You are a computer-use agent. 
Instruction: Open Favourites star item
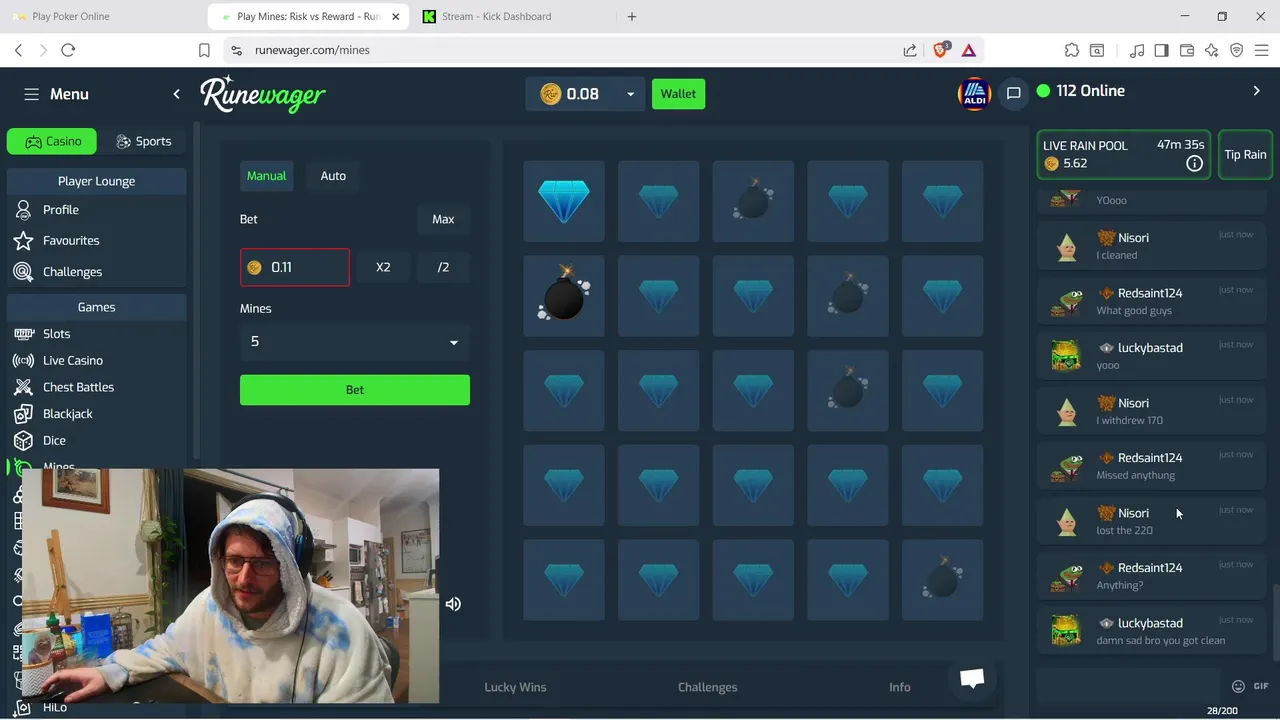pyautogui.click(x=70, y=241)
